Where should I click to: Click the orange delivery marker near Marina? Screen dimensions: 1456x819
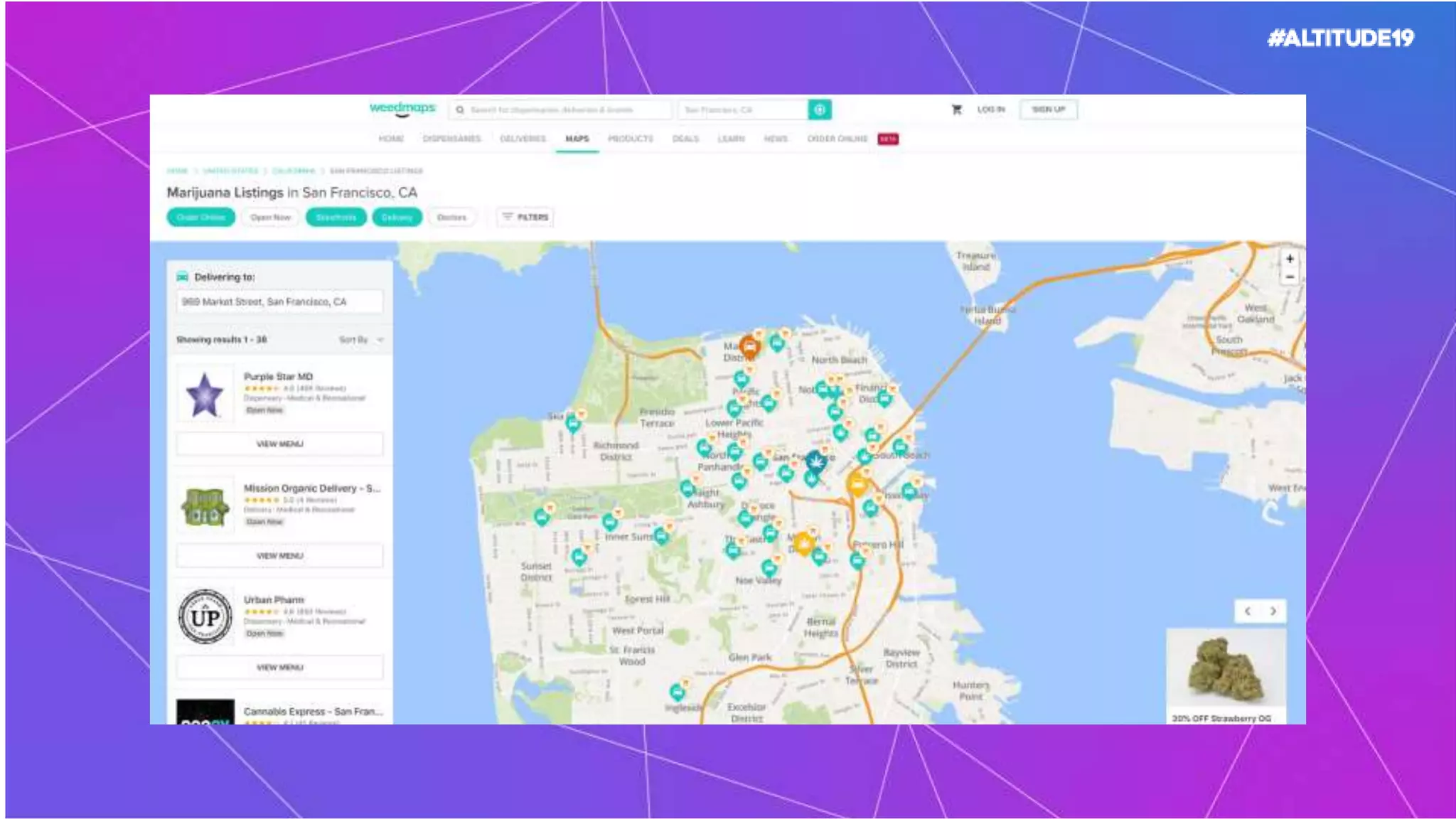click(749, 347)
